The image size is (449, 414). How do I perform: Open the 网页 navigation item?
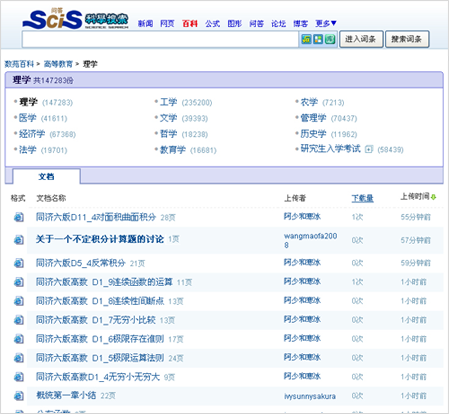click(167, 24)
